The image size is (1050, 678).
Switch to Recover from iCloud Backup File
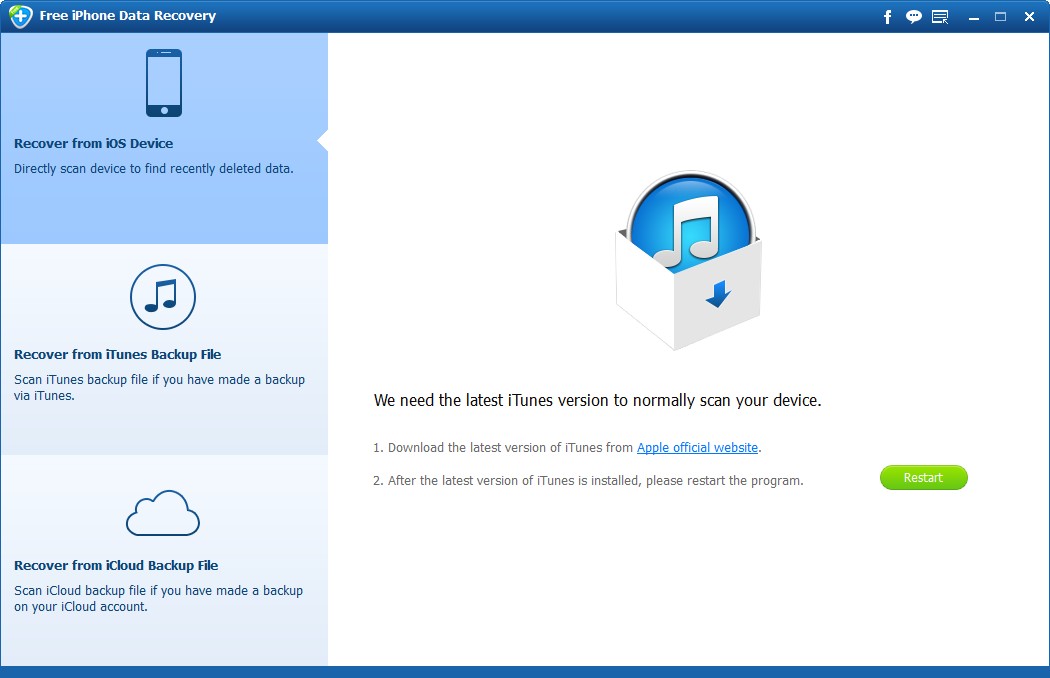[x=116, y=566]
